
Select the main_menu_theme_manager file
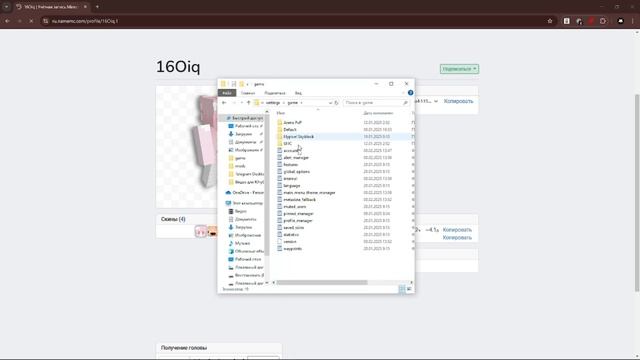pos(309,193)
